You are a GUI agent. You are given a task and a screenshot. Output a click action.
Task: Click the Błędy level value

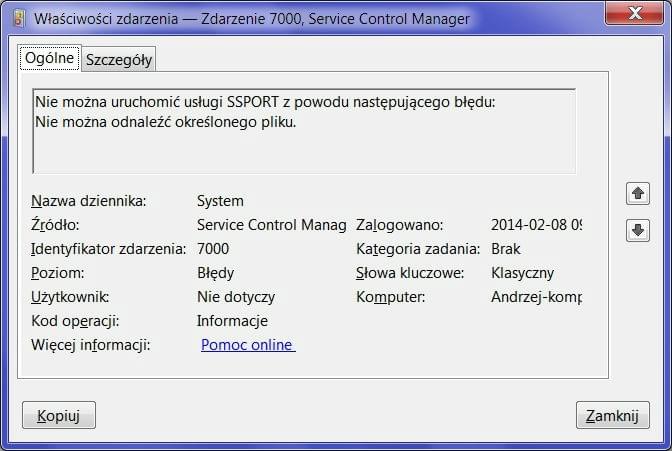[216, 273]
